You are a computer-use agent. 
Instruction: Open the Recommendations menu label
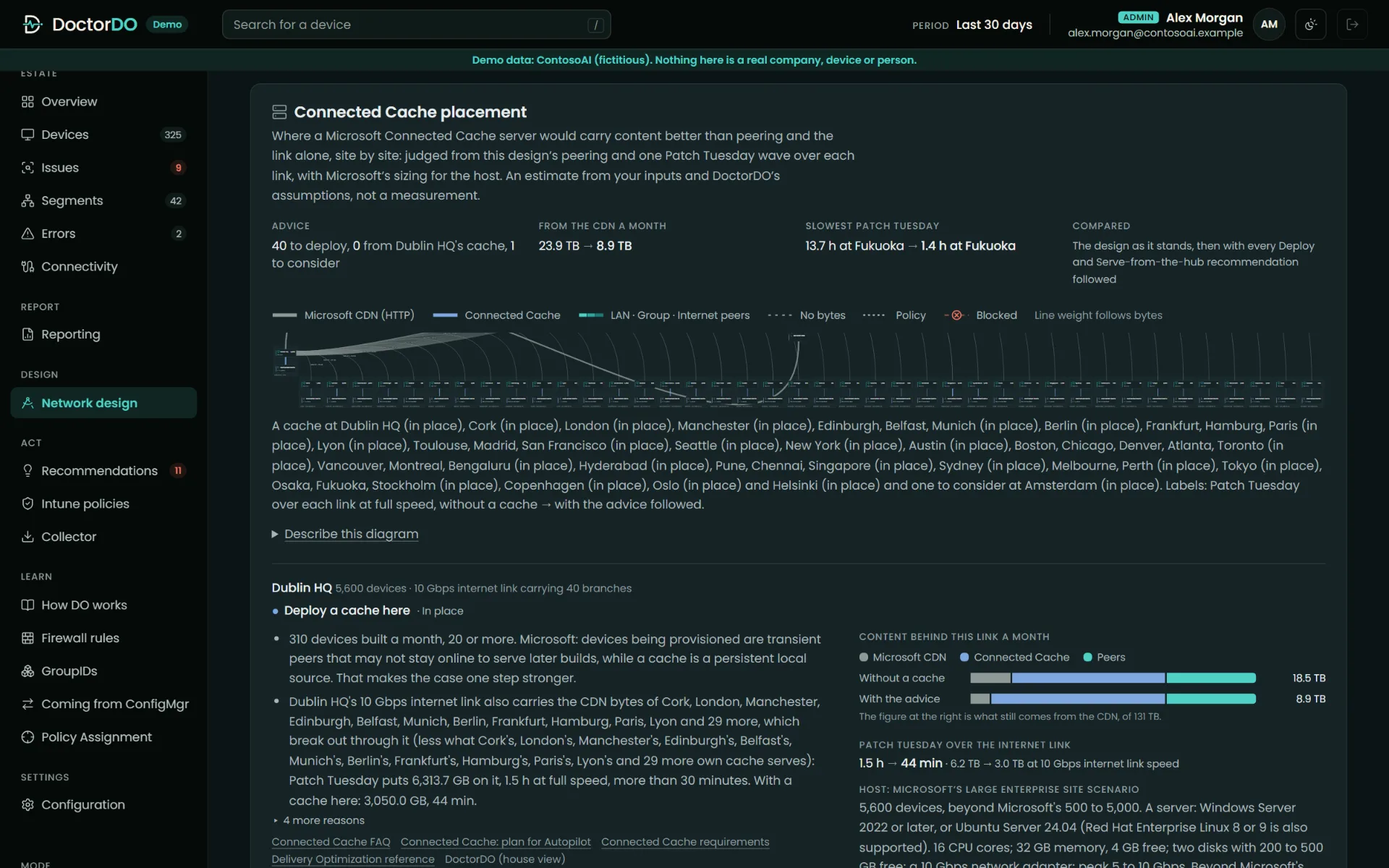tap(99, 471)
